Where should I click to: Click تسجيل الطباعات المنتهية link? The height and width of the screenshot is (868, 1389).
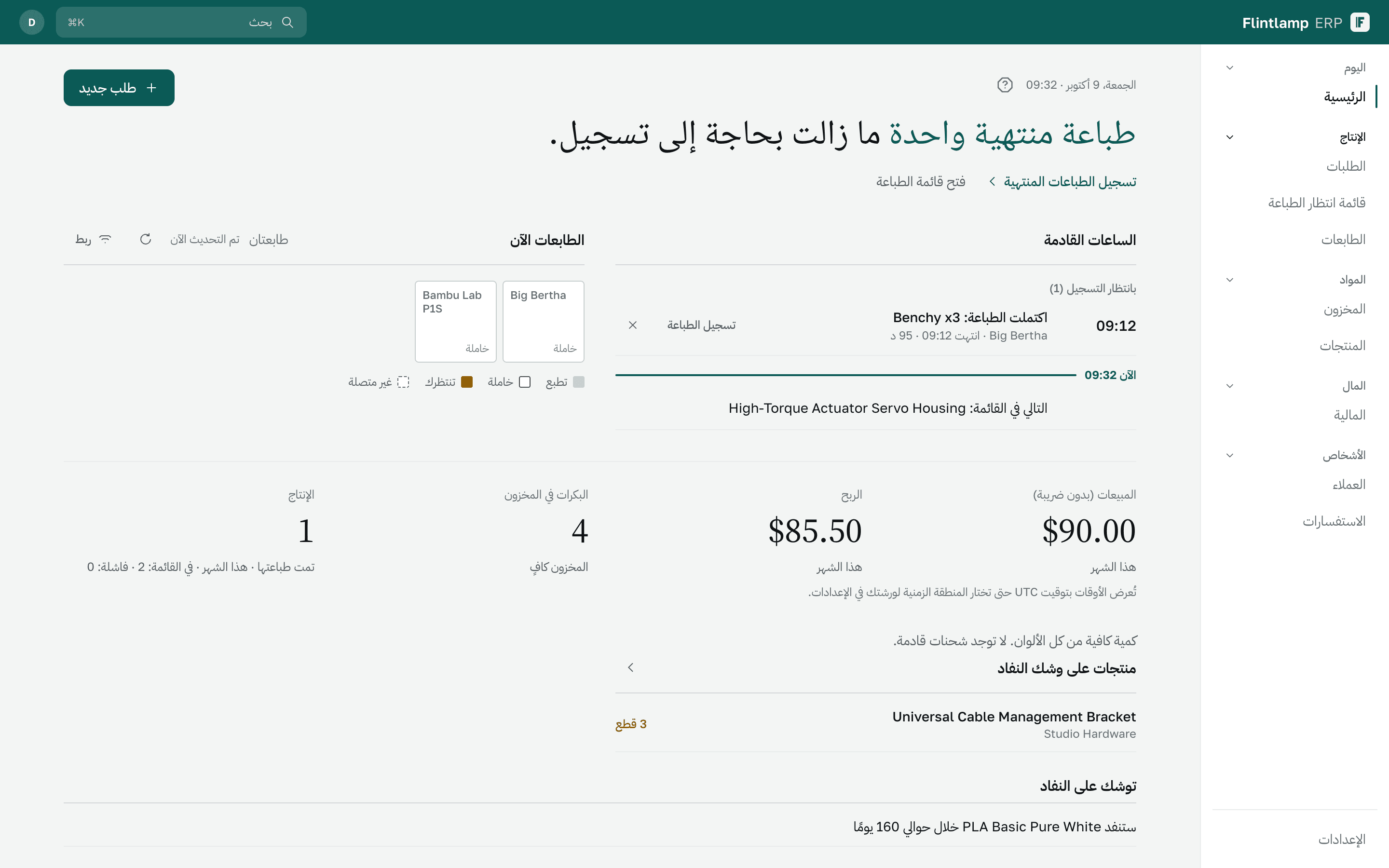pyautogui.click(x=1062, y=182)
